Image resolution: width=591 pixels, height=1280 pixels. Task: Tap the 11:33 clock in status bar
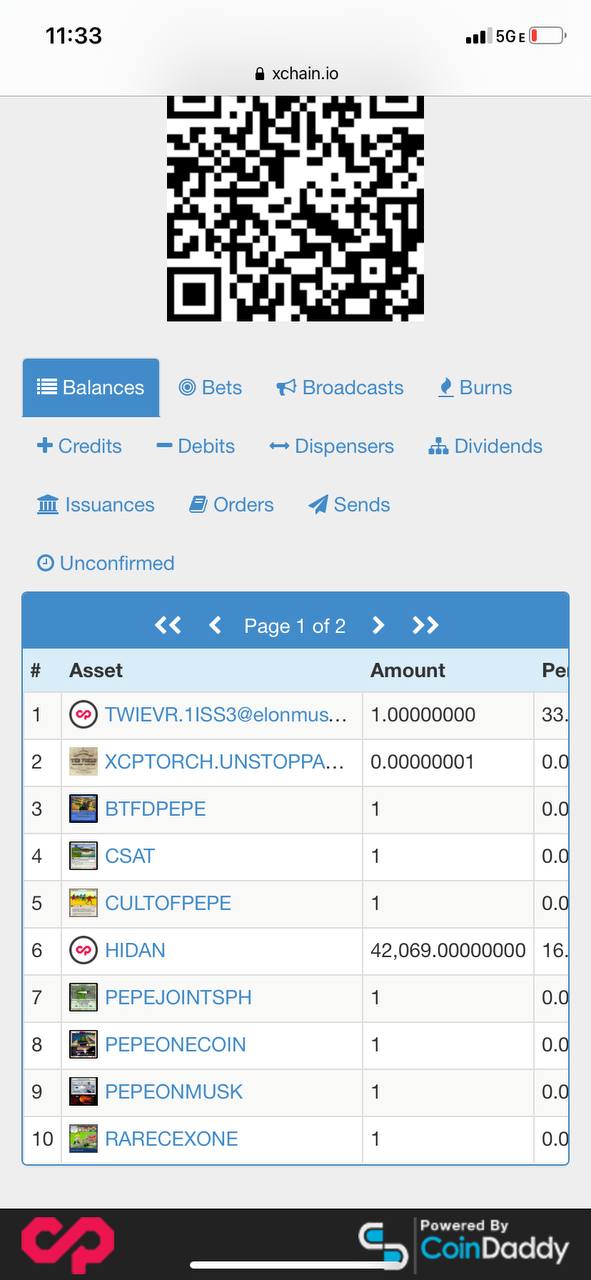pyautogui.click(x=73, y=36)
